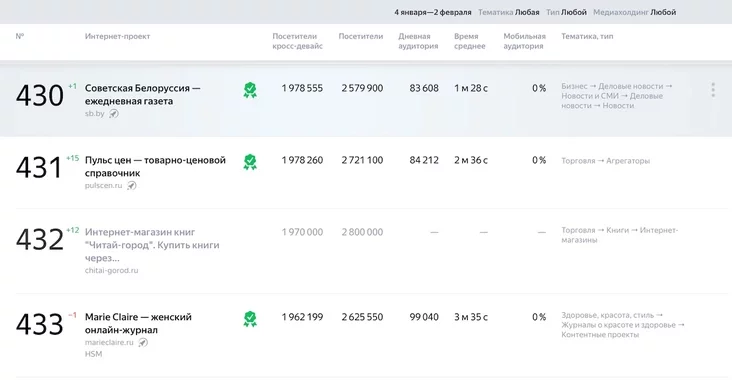The image size is (732, 380).
Task: Click rocket icon next to sb.by
Action: click(x=114, y=113)
